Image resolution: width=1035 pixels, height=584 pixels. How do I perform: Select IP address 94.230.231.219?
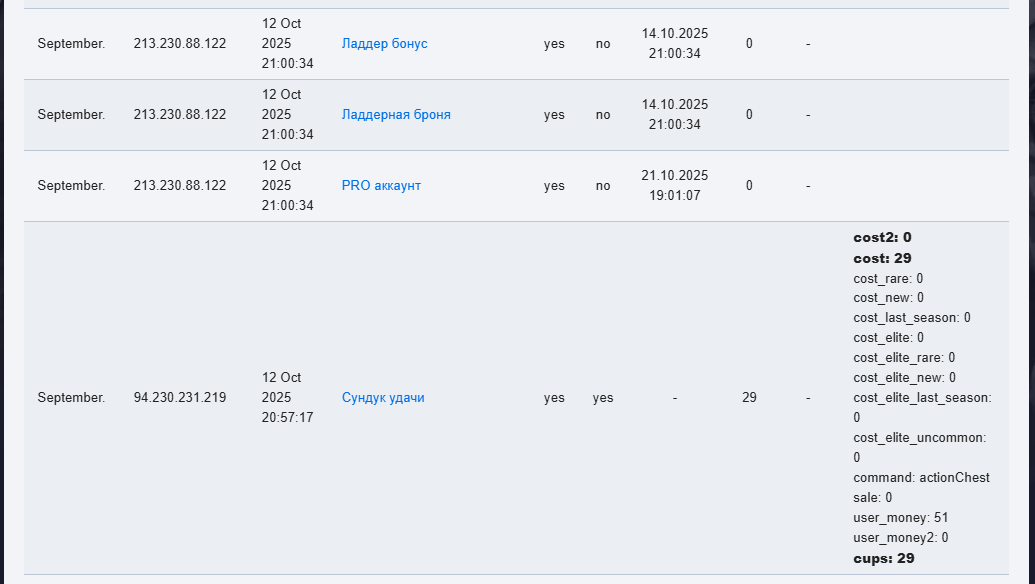180,398
